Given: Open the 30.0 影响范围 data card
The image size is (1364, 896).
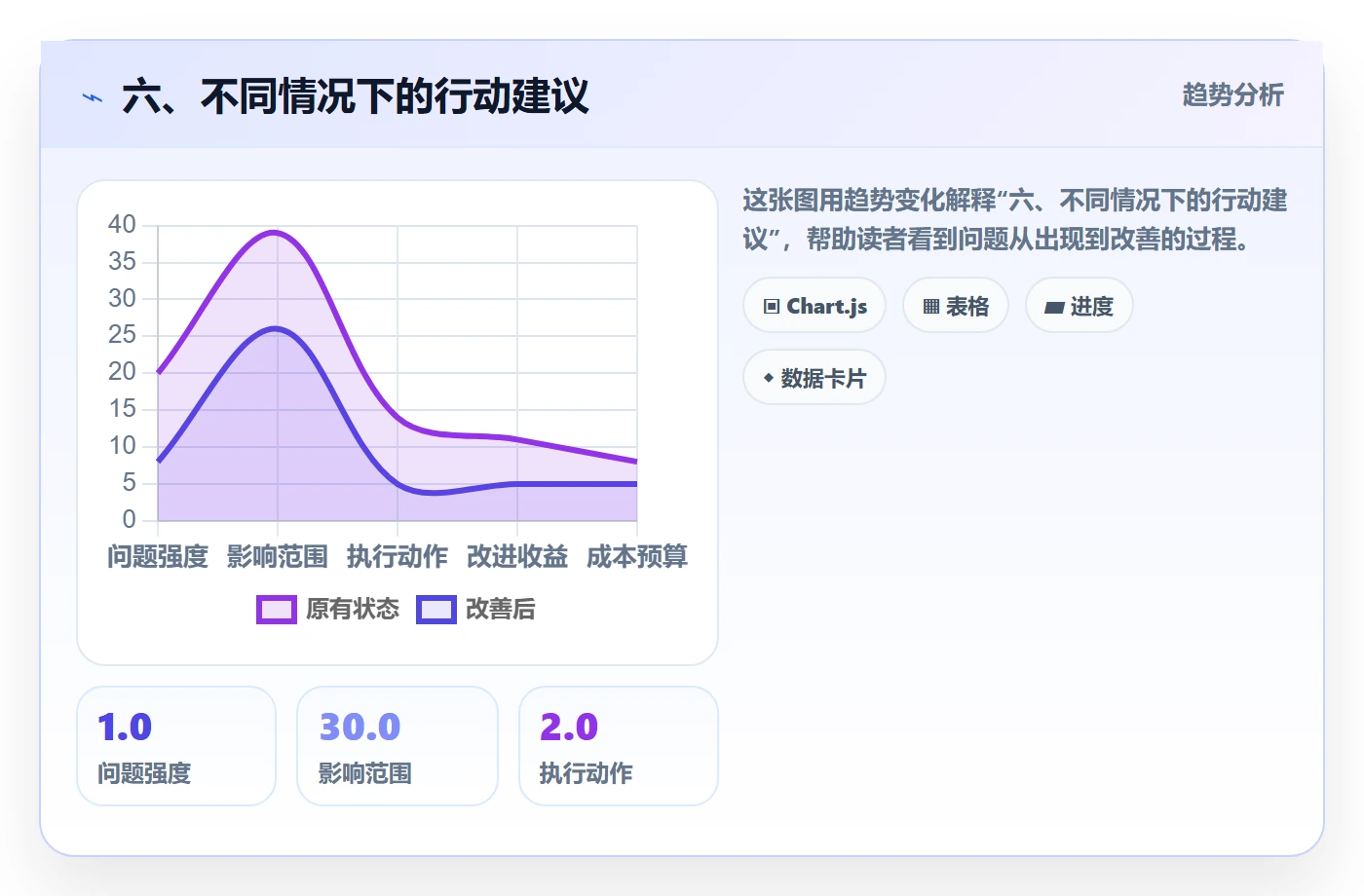Looking at the screenshot, I should click(398, 746).
